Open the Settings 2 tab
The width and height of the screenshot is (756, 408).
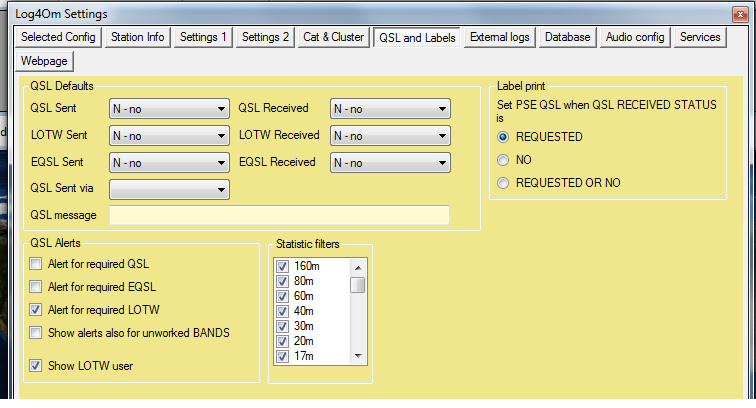pos(265,37)
